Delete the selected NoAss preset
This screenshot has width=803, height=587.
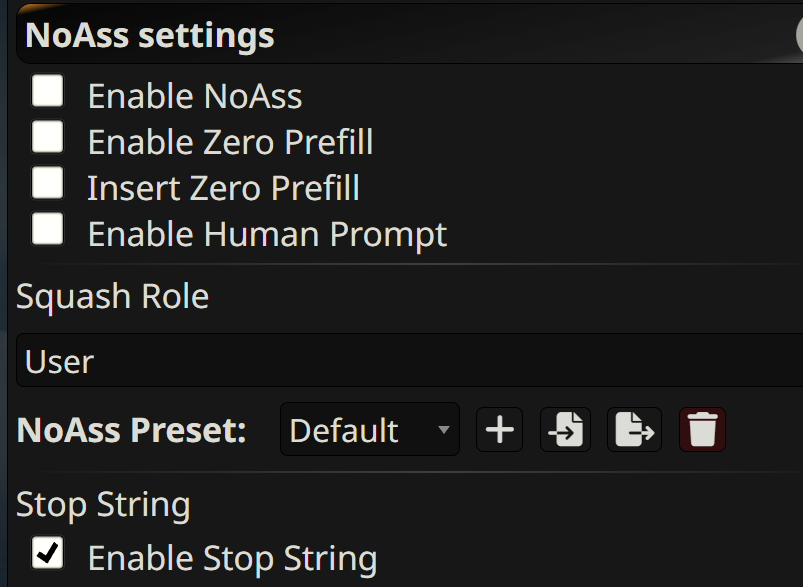pos(702,430)
